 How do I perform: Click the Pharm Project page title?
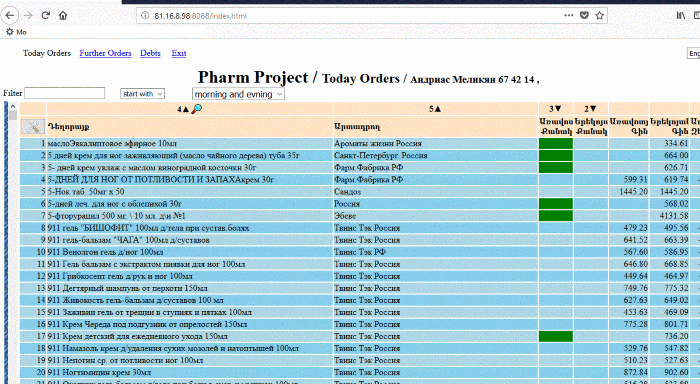point(253,78)
